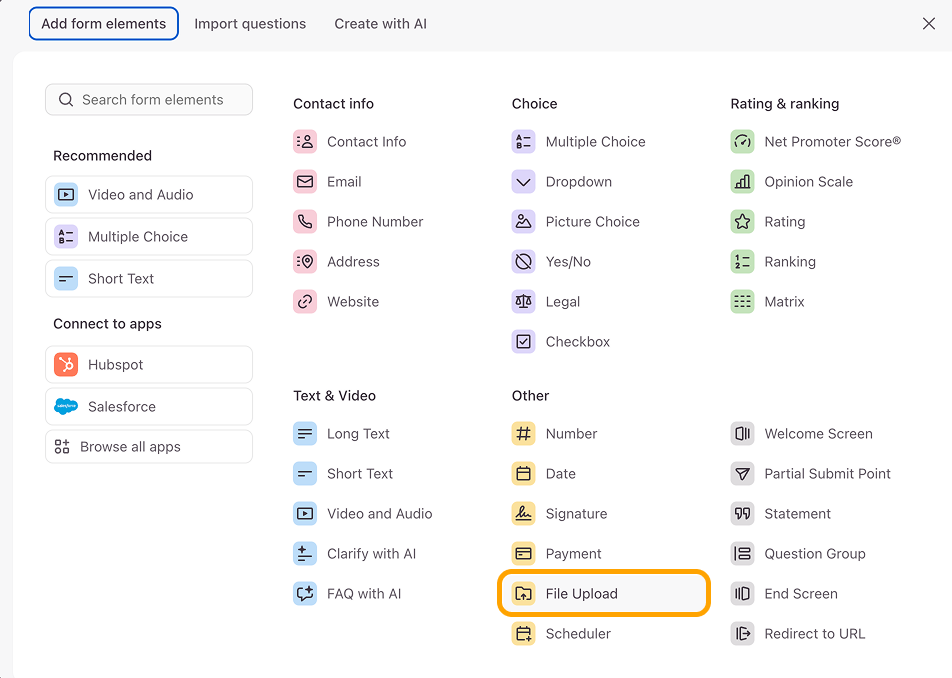The width and height of the screenshot is (952, 678).
Task: Switch to the Import questions tab
Action: [250, 24]
